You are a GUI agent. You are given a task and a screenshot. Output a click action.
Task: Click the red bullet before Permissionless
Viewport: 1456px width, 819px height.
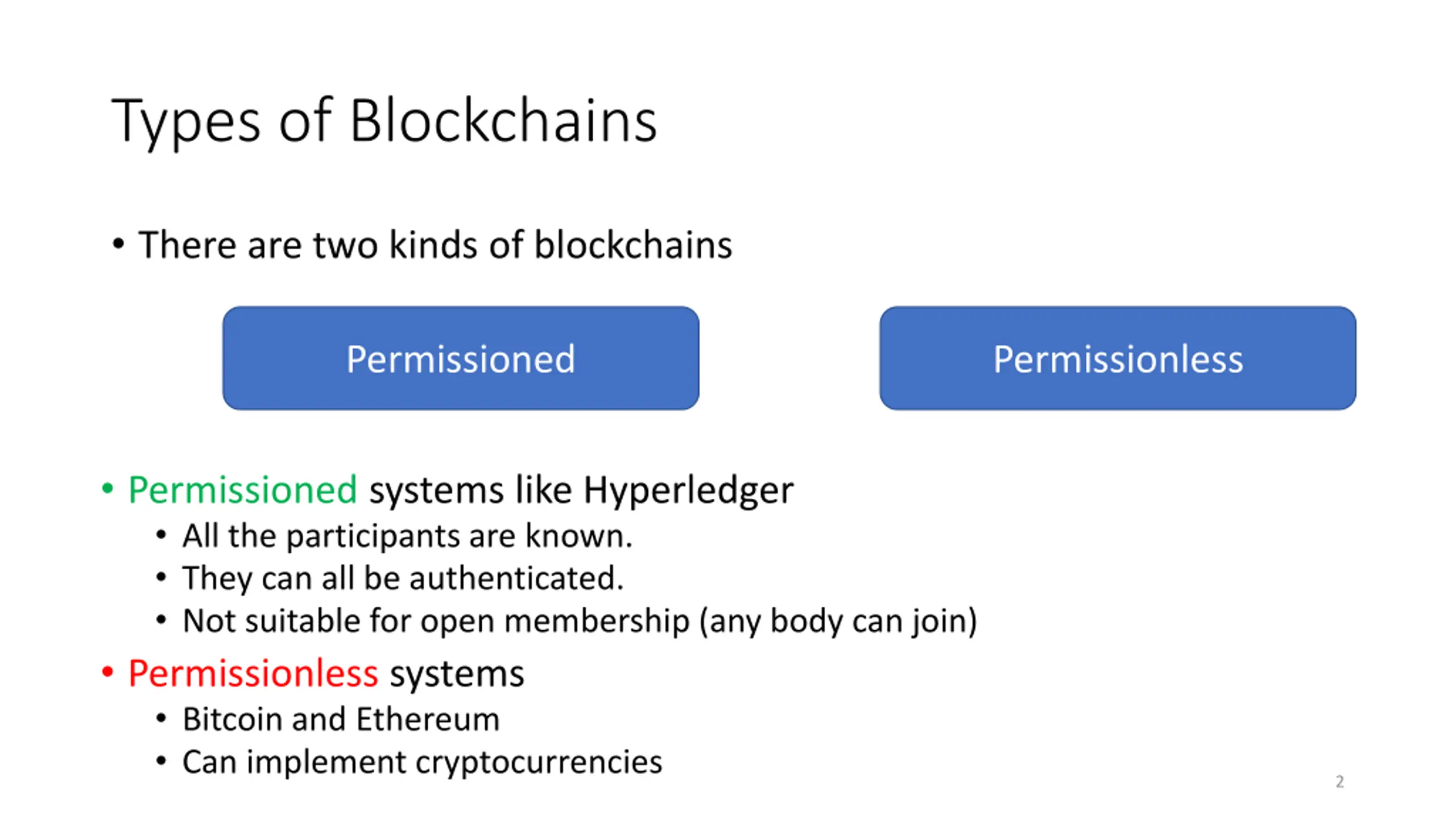click(x=107, y=672)
